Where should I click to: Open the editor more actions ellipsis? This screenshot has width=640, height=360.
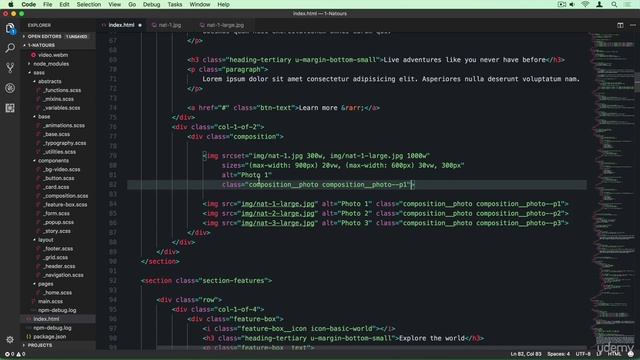(x=633, y=25)
